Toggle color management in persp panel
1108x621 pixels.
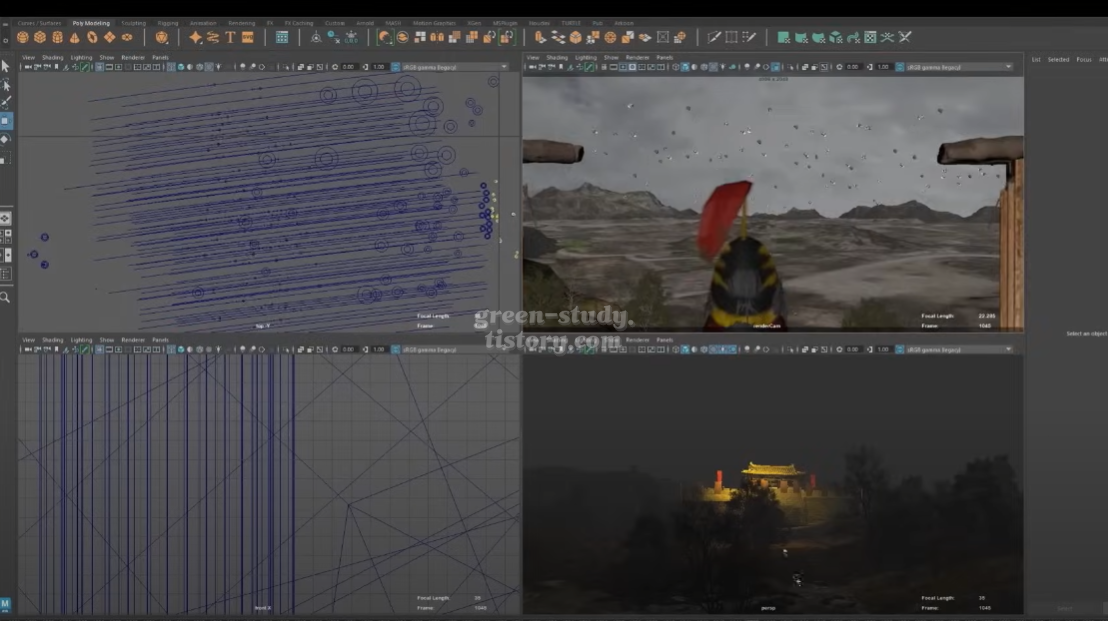[900, 350]
